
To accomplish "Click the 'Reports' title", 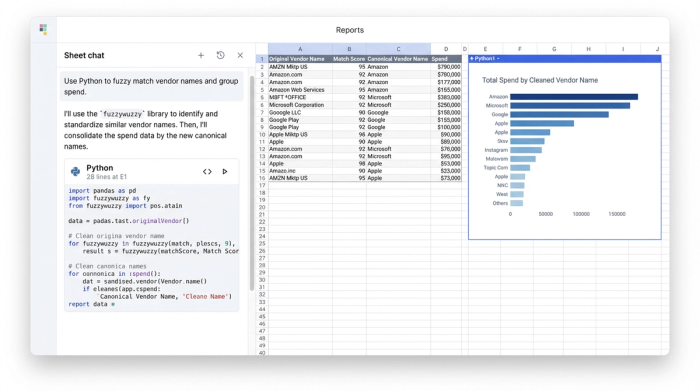I will pos(350,30).
